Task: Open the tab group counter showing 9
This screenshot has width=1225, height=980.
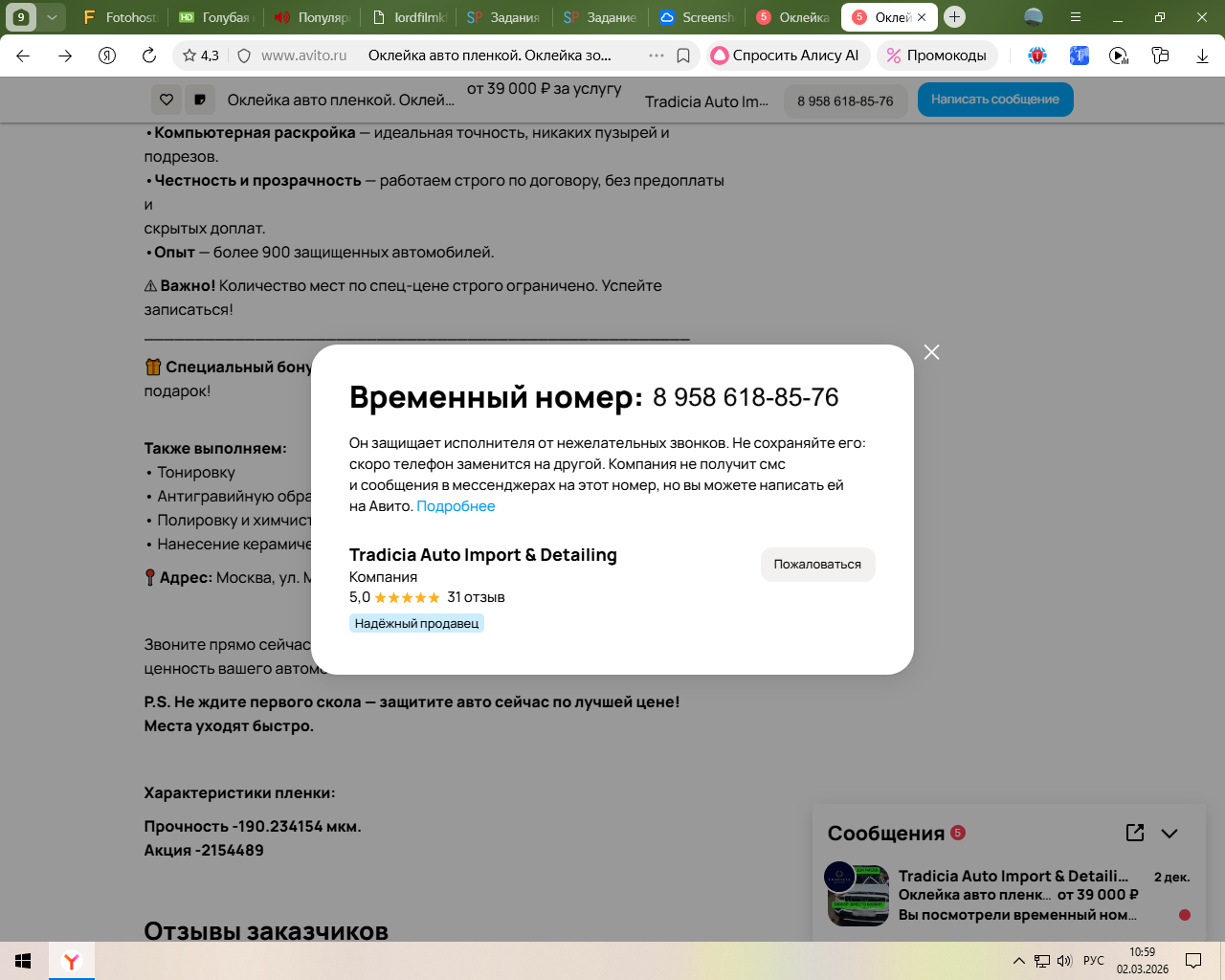Action: click(21, 17)
